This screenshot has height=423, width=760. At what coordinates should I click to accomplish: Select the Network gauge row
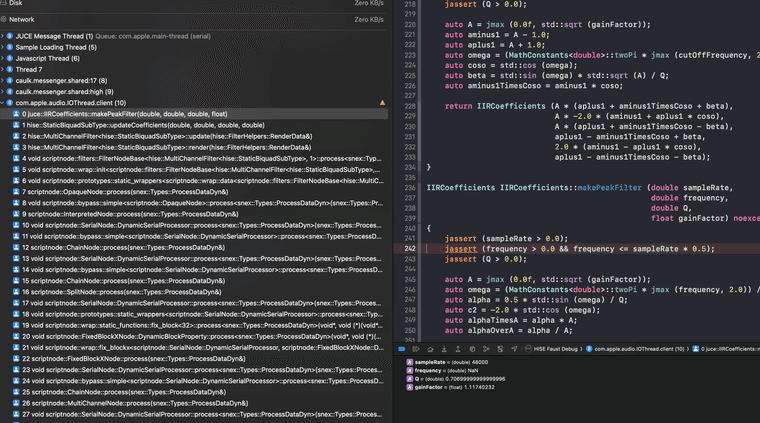194,19
